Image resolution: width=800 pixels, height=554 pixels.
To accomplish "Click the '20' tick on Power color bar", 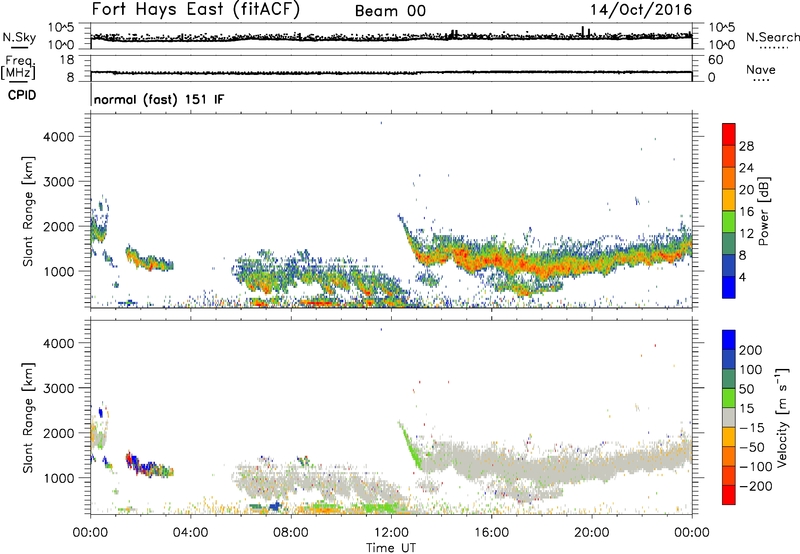I will click(746, 190).
